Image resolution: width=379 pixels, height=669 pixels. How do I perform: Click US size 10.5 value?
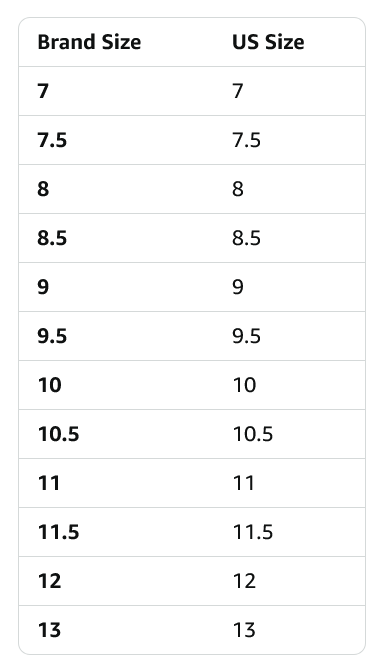point(253,434)
